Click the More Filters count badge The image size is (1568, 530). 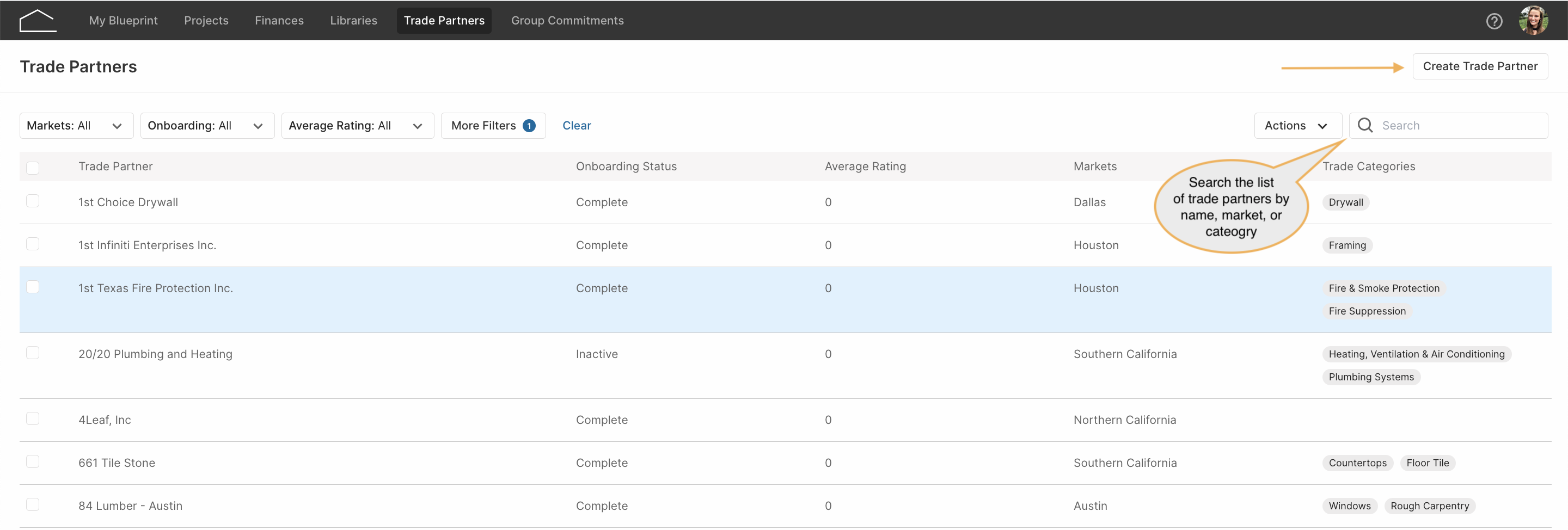(529, 126)
